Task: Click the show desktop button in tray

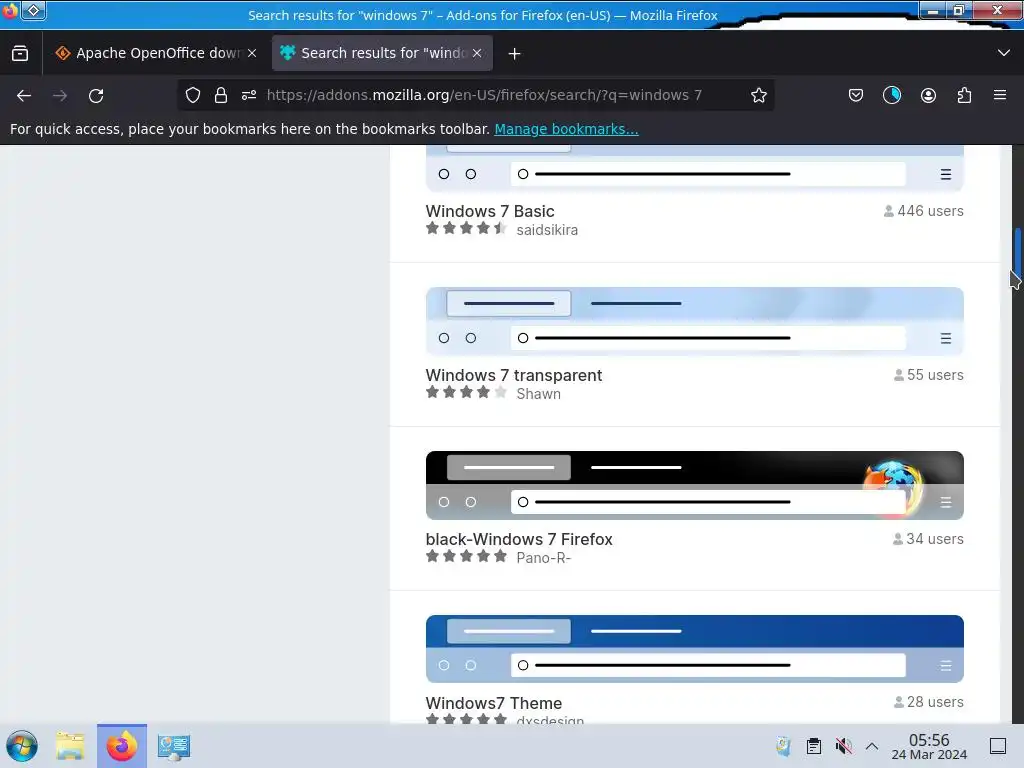Action: [x=997, y=746]
